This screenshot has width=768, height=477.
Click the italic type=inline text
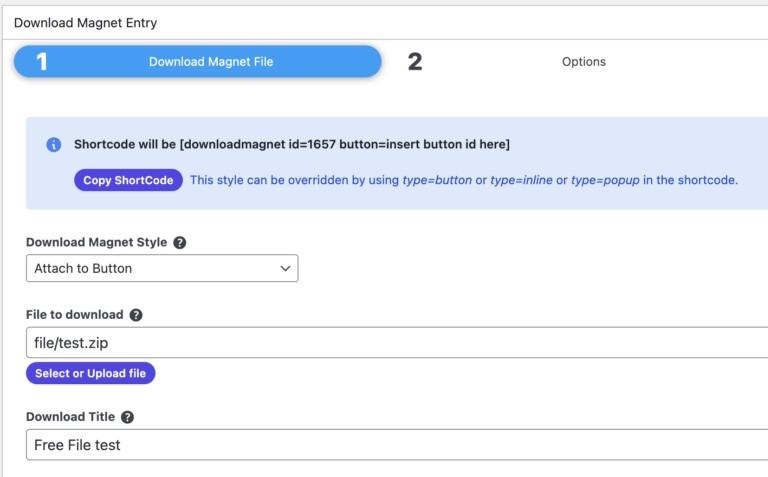(x=522, y=181)
